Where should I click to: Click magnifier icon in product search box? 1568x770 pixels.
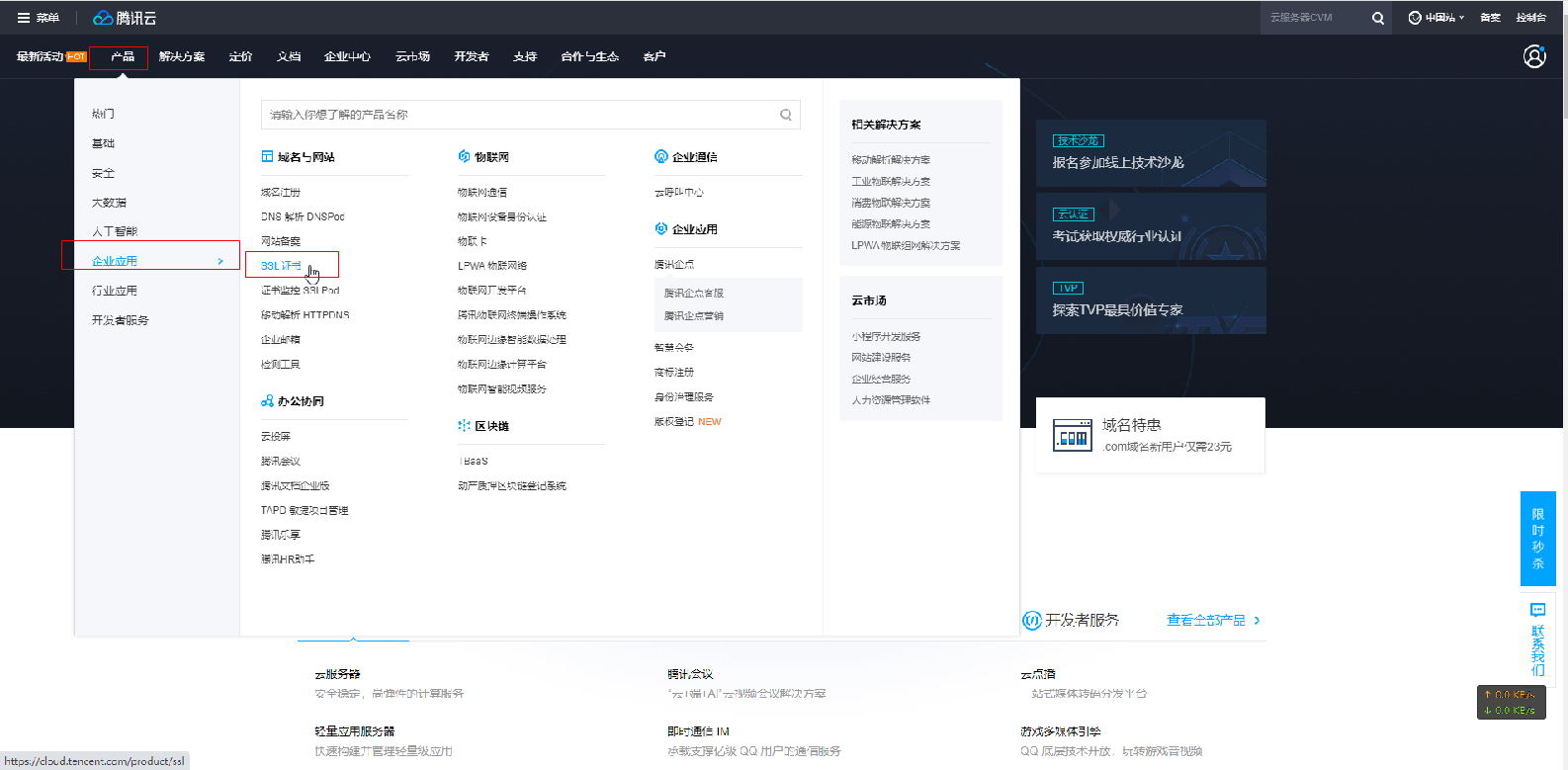[x=786, y=115]
